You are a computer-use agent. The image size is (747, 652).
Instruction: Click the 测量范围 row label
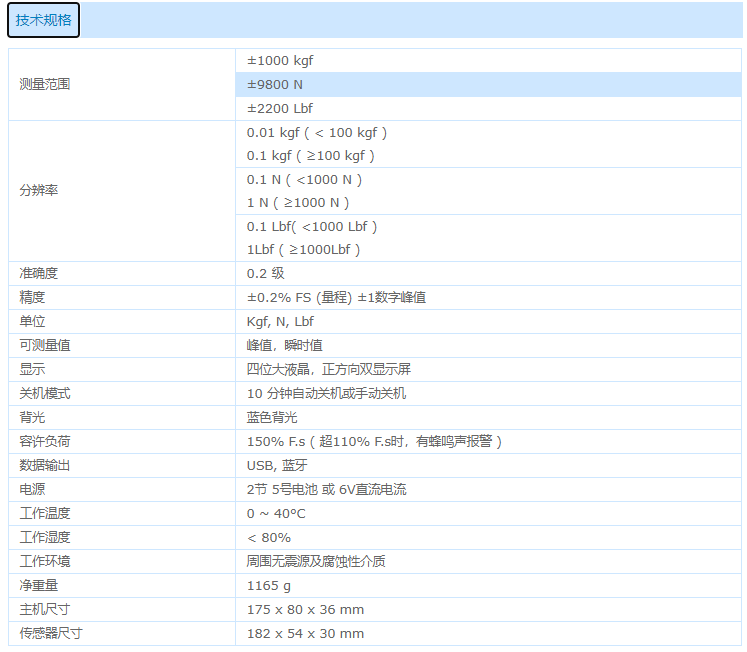[x=45, y=85]
